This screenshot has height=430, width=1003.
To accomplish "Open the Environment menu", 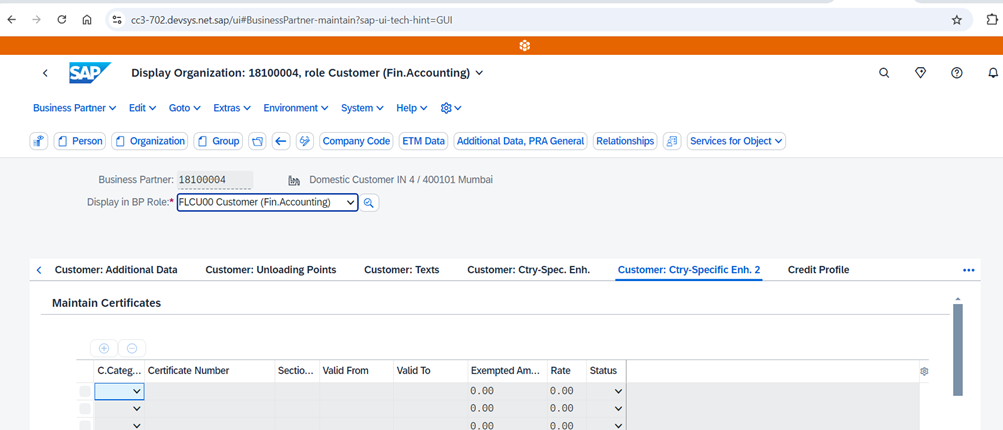I will (x=296, y=108).
